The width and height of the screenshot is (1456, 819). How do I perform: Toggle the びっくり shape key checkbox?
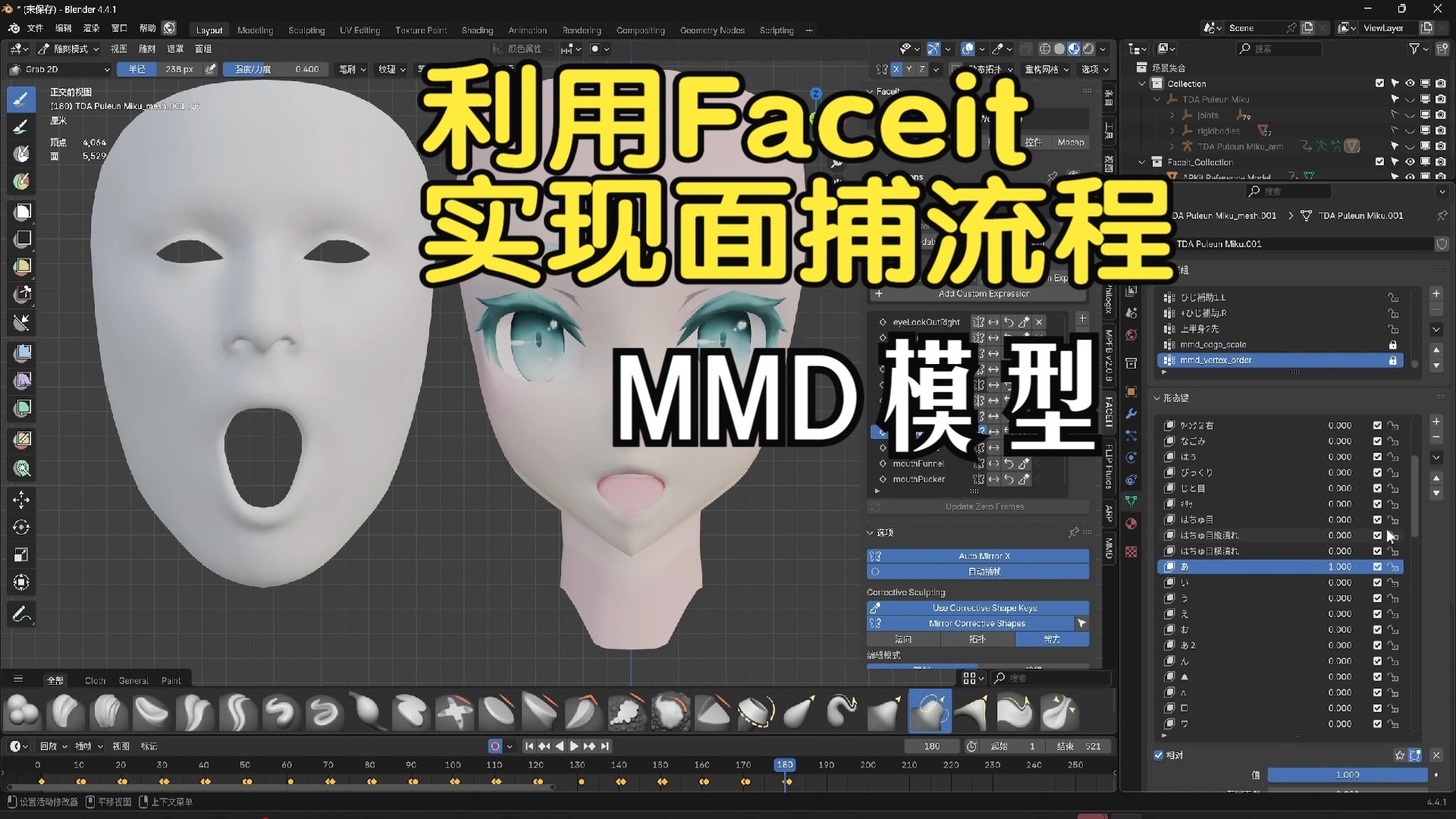coord(1377,472)
